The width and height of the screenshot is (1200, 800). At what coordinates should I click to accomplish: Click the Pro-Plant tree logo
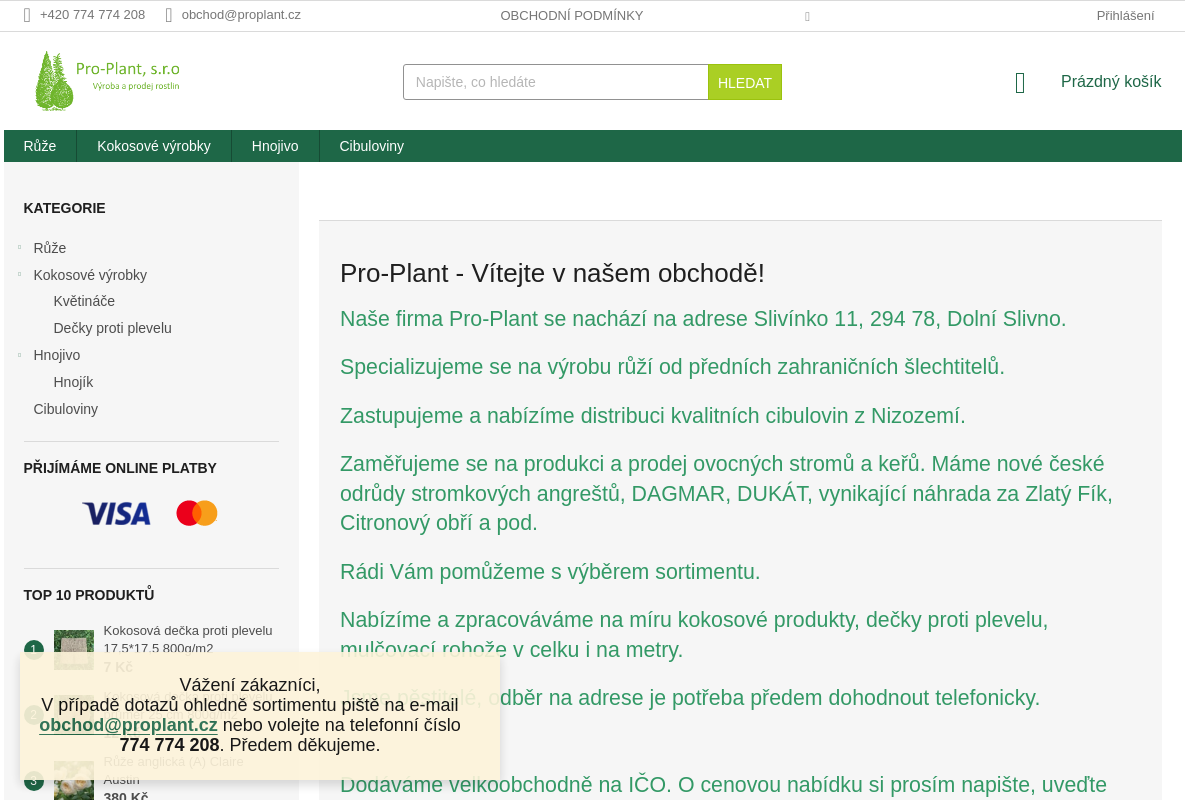point(55,80)
